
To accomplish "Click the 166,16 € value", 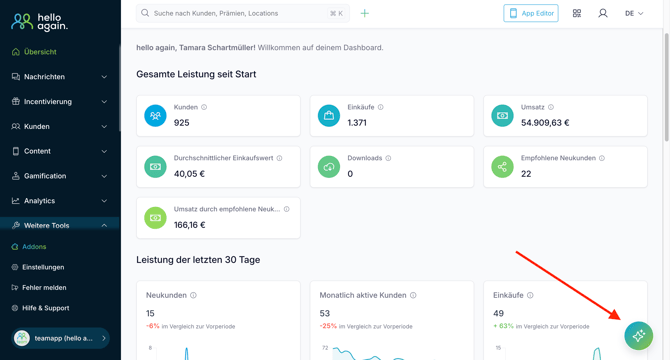I will pyautogui.click(x=189, y=225).
